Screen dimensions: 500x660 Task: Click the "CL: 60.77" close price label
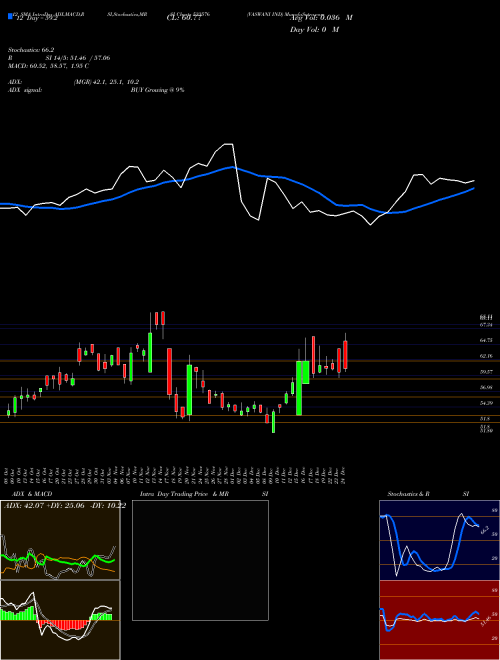[x=184, y=18]
